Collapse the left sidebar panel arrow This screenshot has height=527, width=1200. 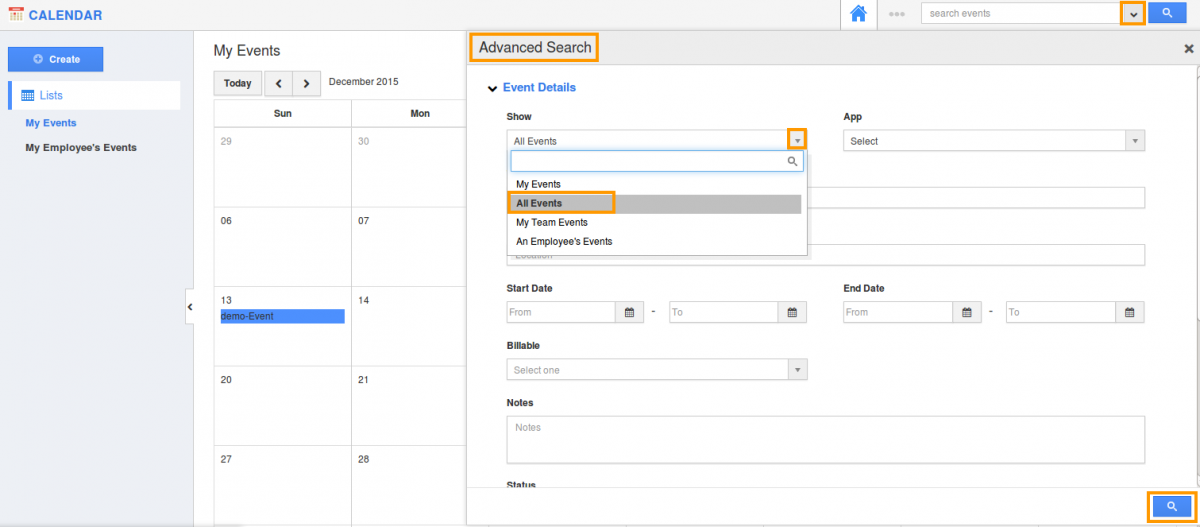(189, 307)
